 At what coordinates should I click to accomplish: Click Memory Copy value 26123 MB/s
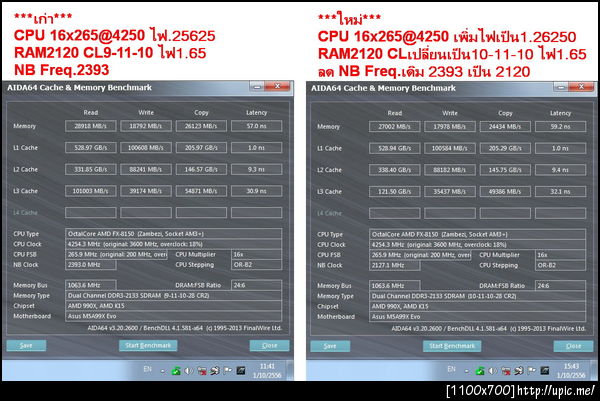[201, 126]
